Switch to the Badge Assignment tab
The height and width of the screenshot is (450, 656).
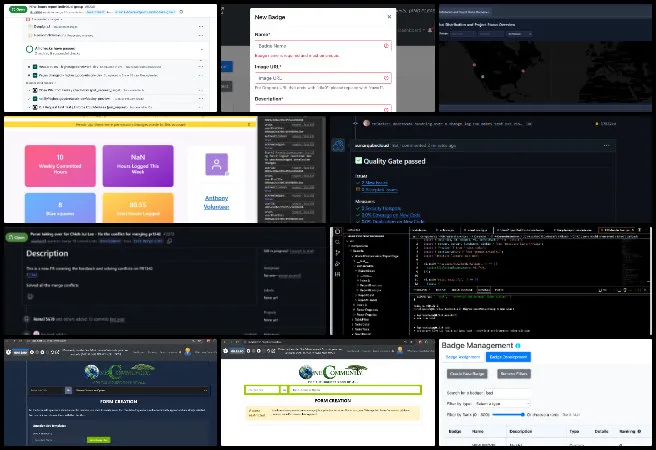(x=463, y=357)
